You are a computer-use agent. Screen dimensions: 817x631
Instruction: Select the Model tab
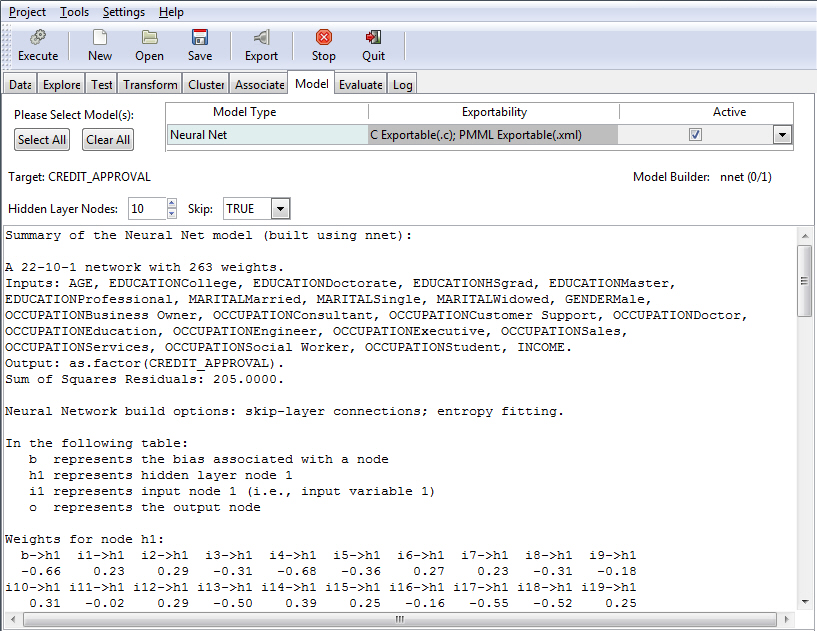pyautogui.click(x=312, y=83)
